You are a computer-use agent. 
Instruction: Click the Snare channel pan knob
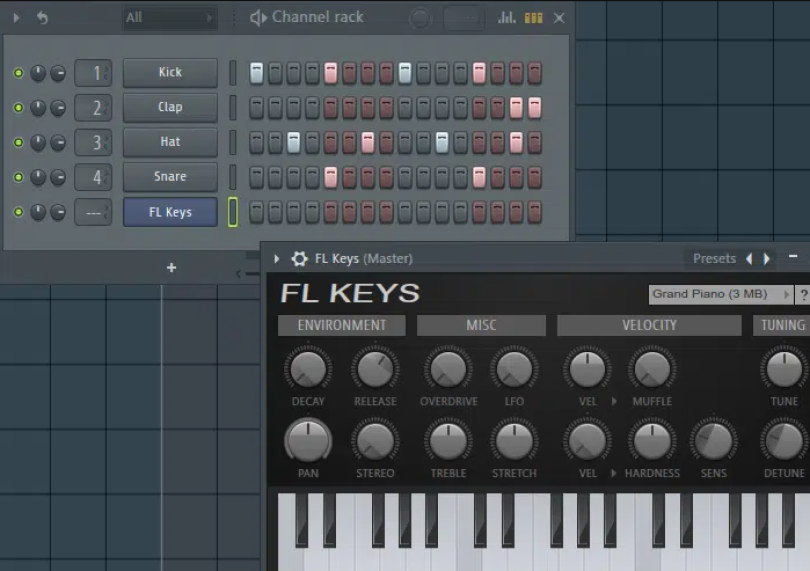pos(38,177)
